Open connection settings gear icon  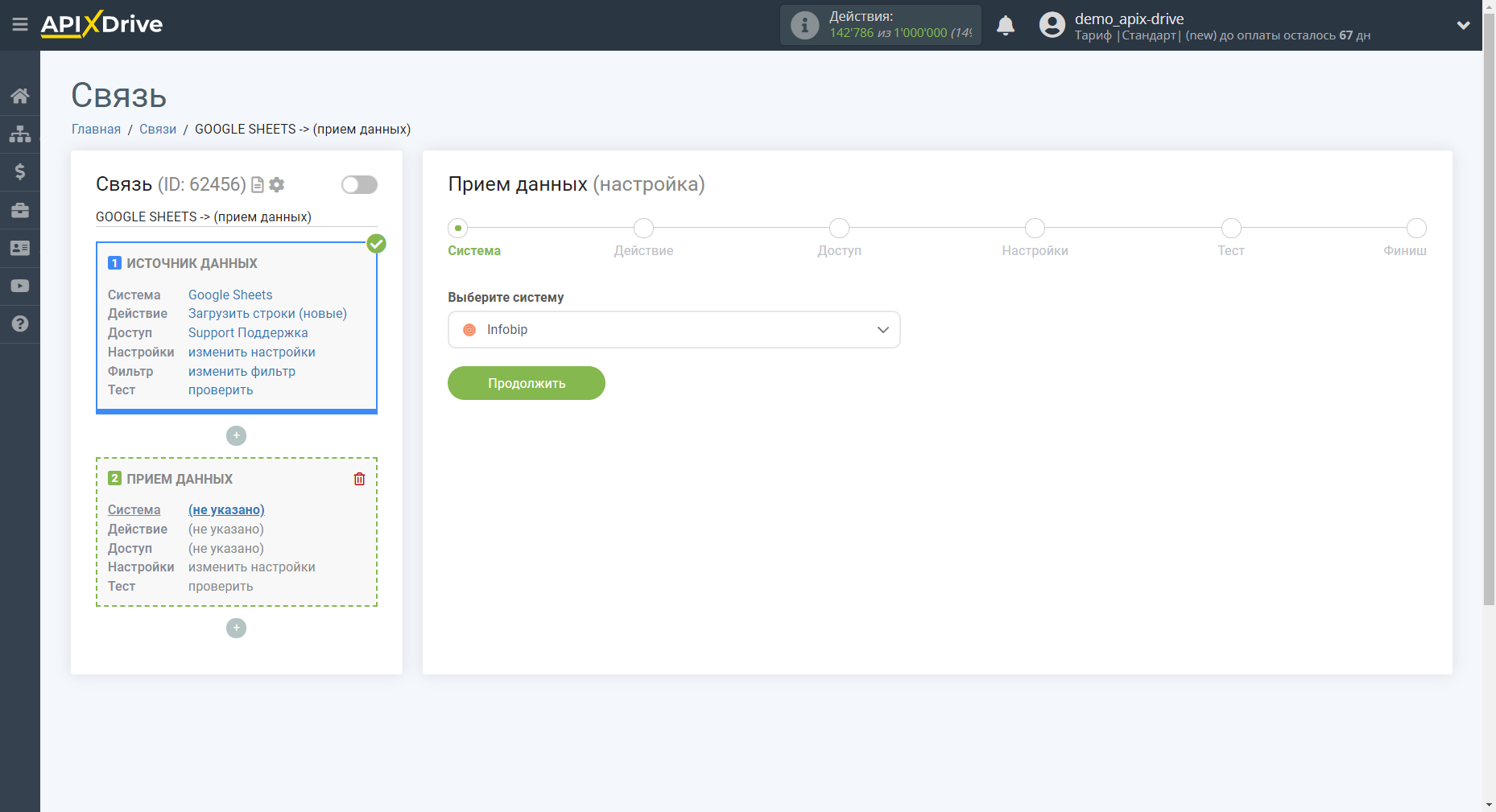point(277,185)
